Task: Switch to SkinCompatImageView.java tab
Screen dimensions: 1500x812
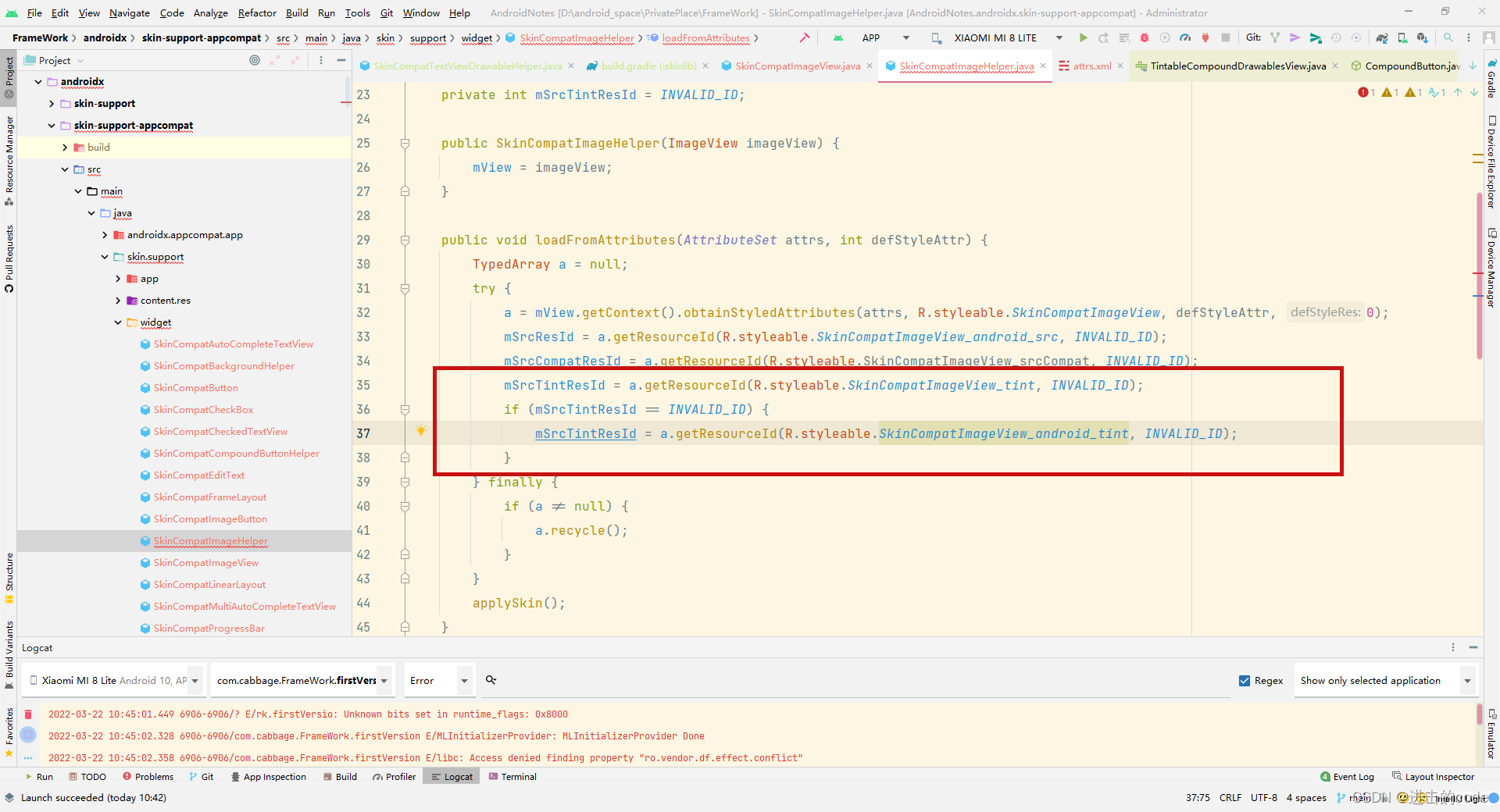Action: click(797, 66)
